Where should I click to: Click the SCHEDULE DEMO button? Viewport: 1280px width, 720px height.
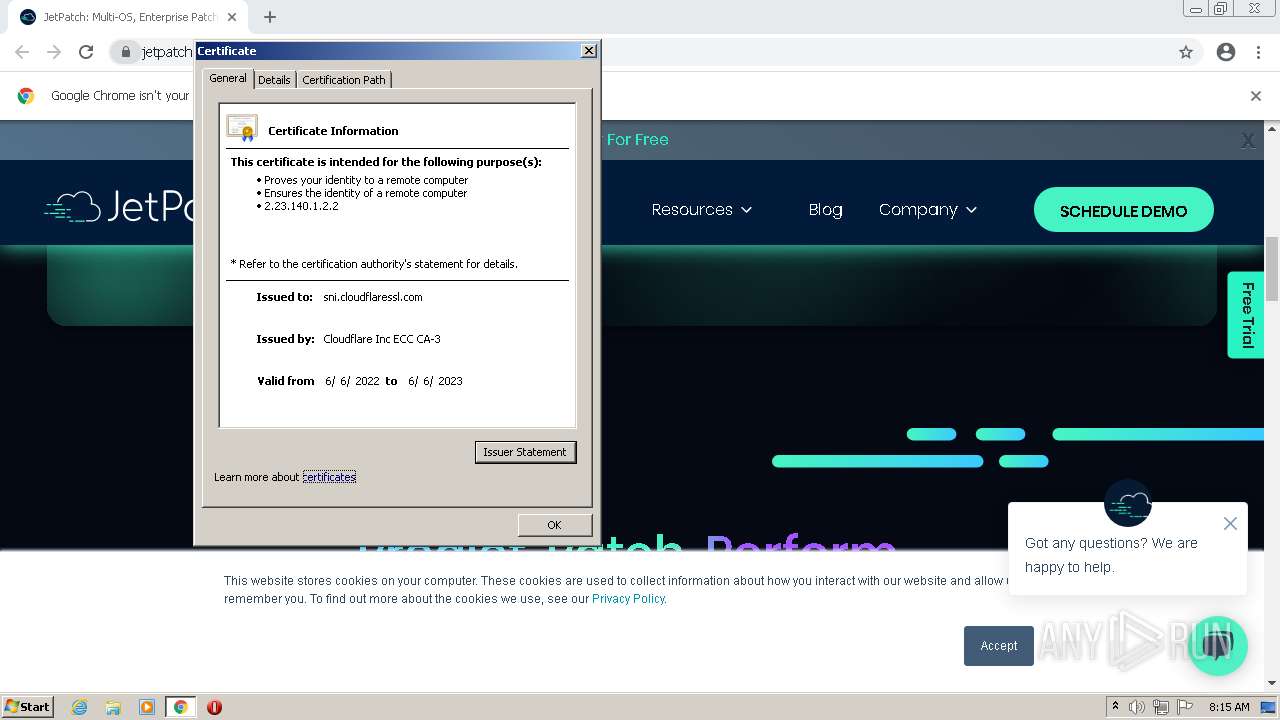1123,210
